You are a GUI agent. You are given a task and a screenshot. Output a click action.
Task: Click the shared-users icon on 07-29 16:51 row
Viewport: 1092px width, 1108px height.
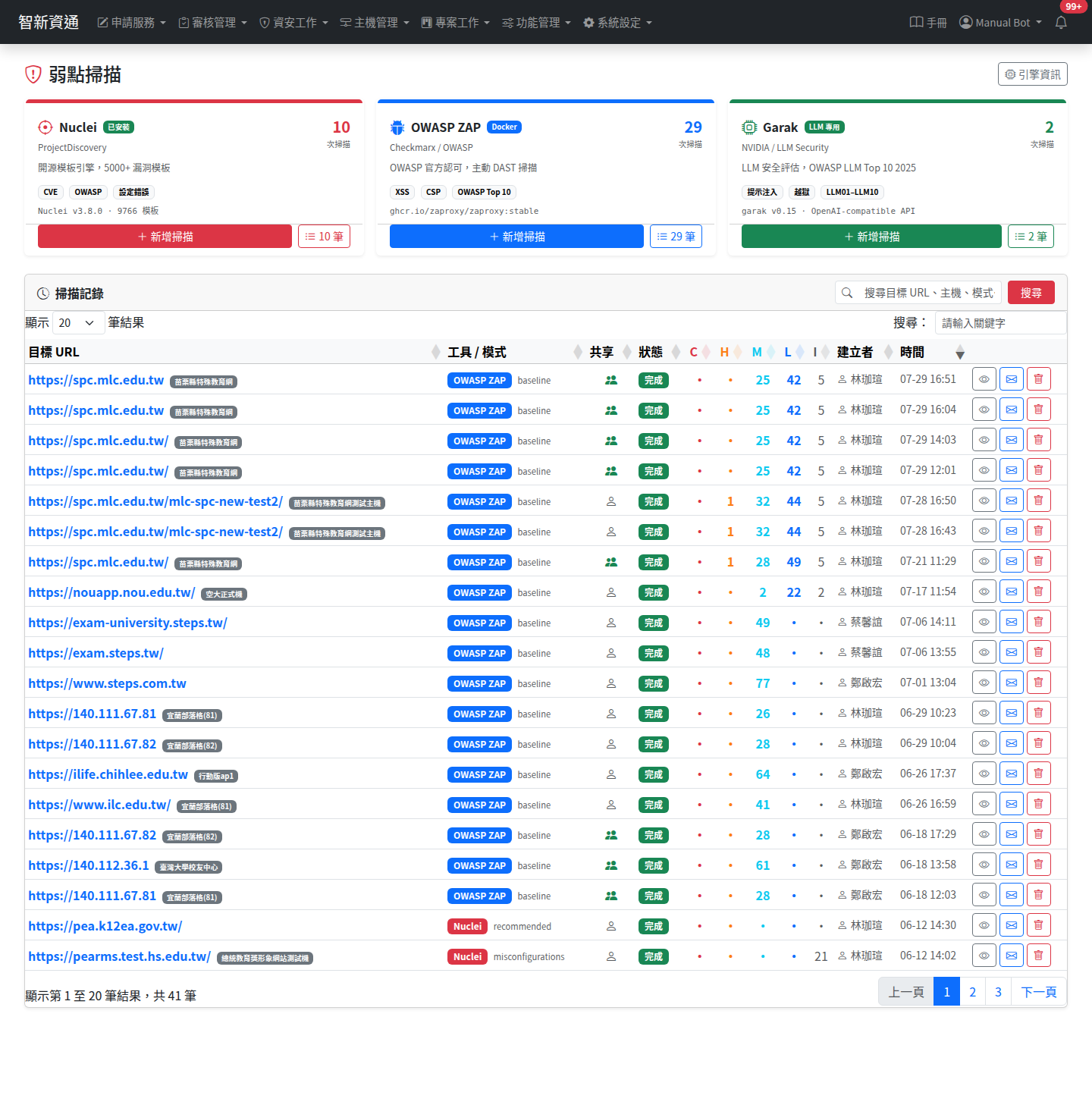(x=611, y=380)
